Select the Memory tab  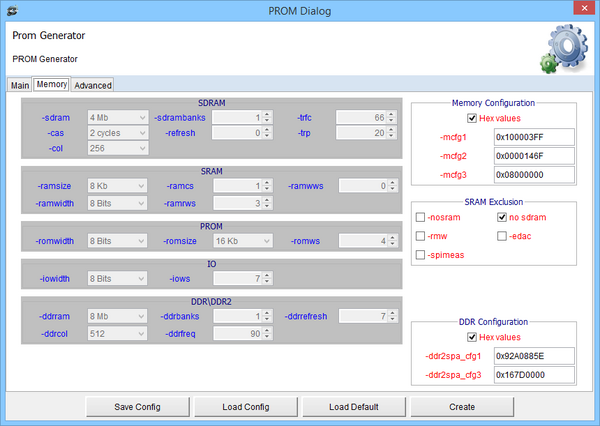pos(52,84)
